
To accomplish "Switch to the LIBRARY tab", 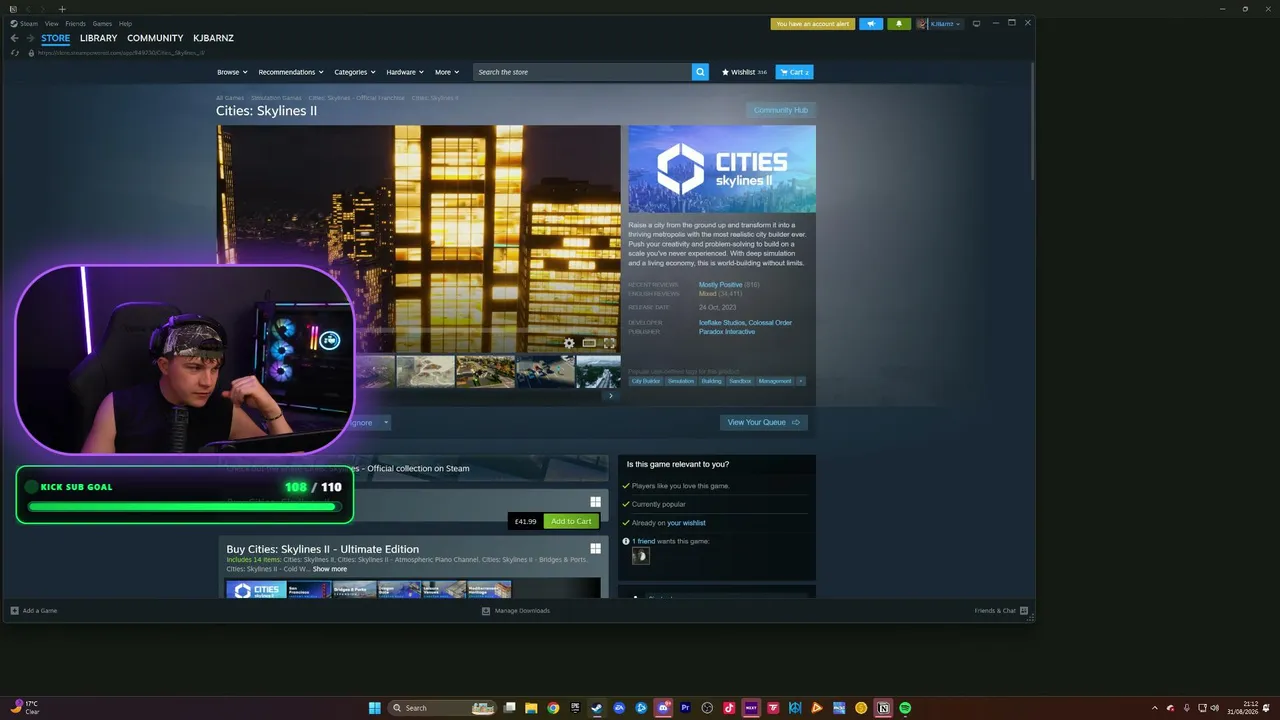I will [x=98, y=38].
